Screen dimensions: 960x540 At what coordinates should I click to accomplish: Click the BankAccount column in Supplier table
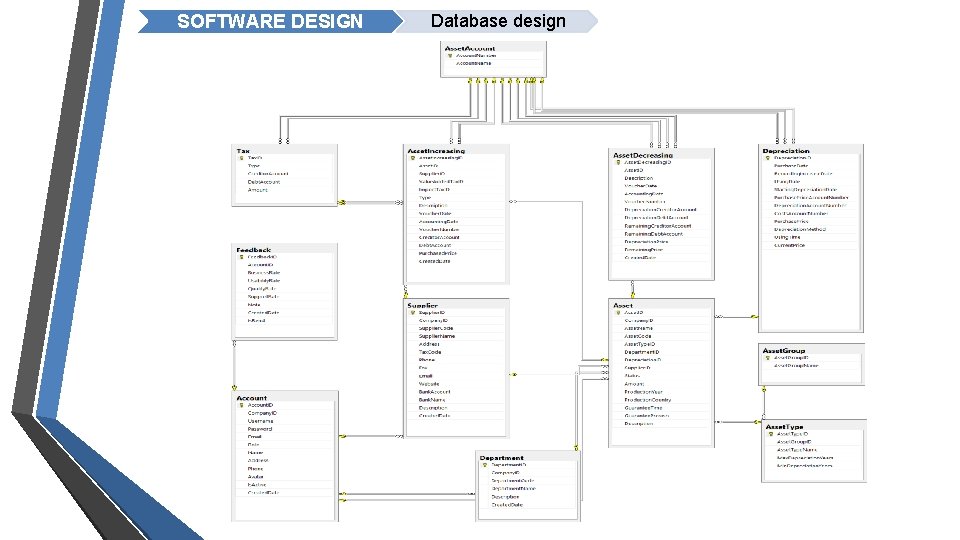coord(435,392)
